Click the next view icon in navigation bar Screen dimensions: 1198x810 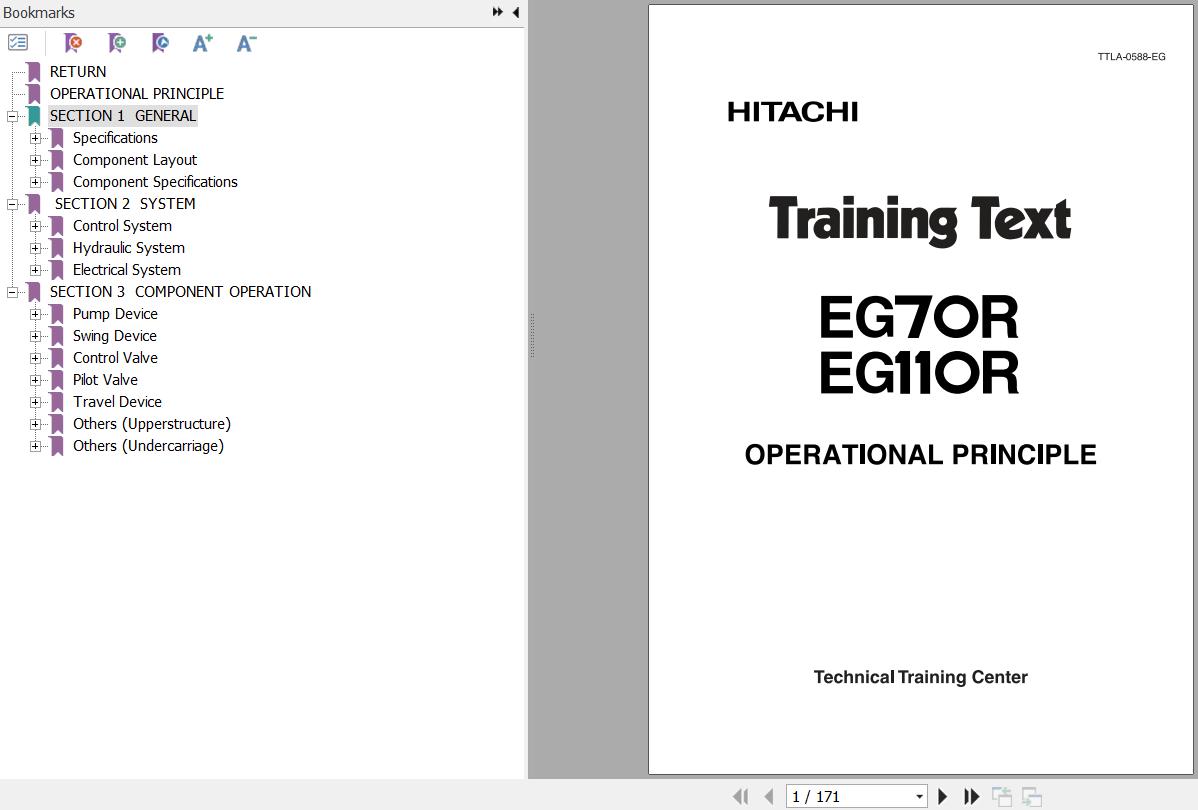pyautogui.click(x=1031, y=796)
